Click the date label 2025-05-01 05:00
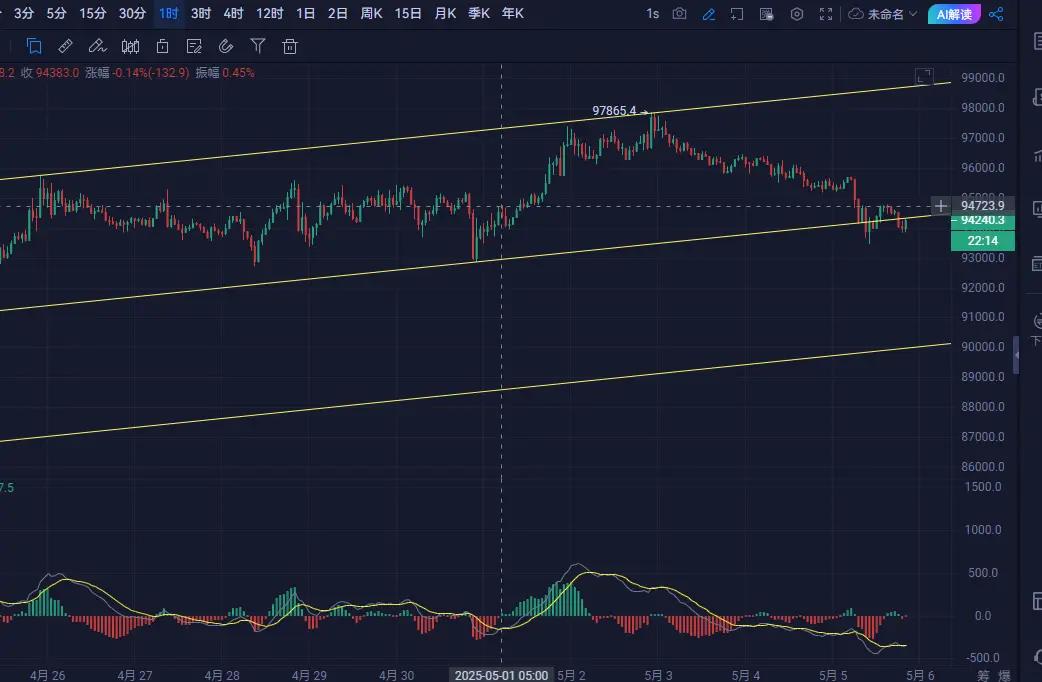Screen dimensions: 1042x682 pos(501,675)
